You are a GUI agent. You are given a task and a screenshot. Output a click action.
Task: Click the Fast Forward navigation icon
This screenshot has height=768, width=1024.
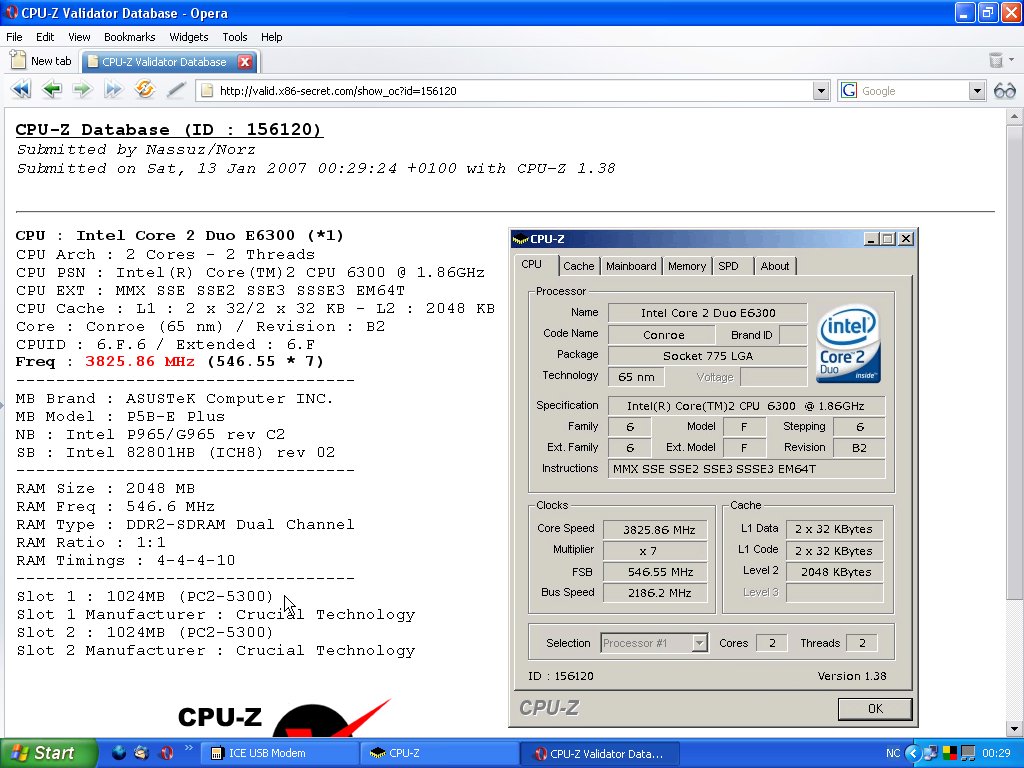pyautogui.click(x=113, y=89)
